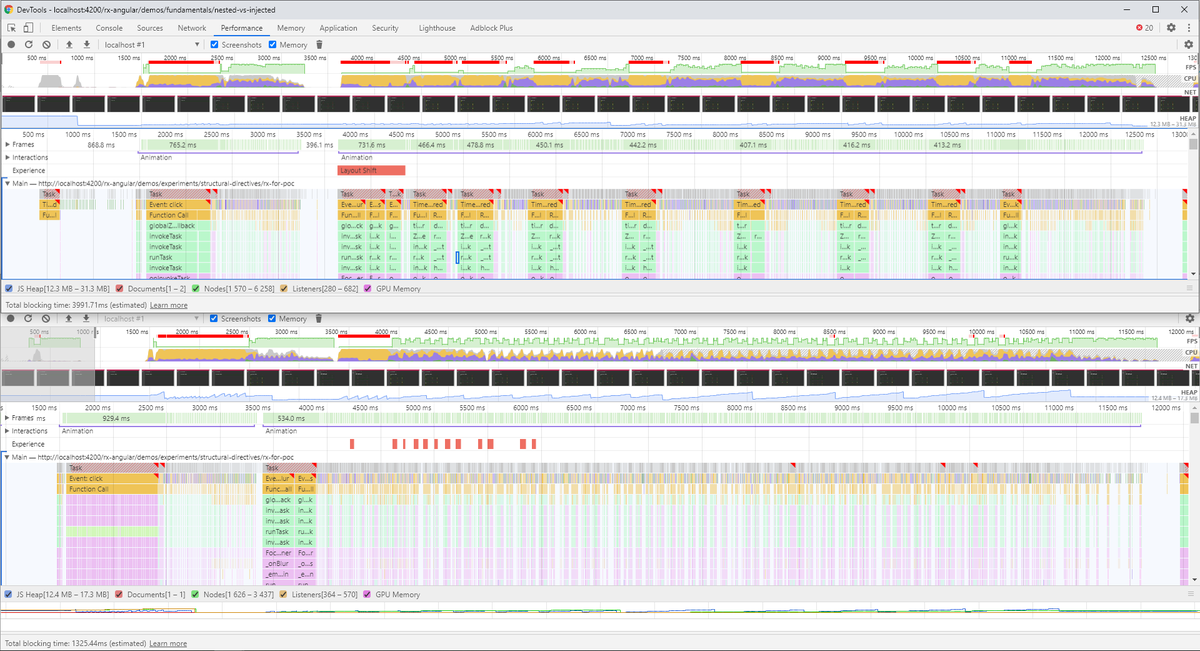1200x651 pixels.
Task: Click trash icon in lower Performance toolbar
Action: coord(319,319)
